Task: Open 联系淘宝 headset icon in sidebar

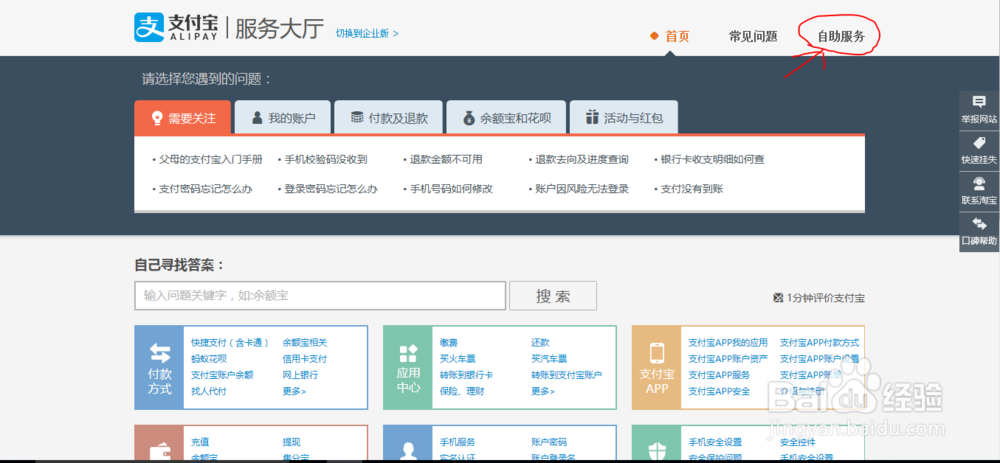Action: point(979,184)
